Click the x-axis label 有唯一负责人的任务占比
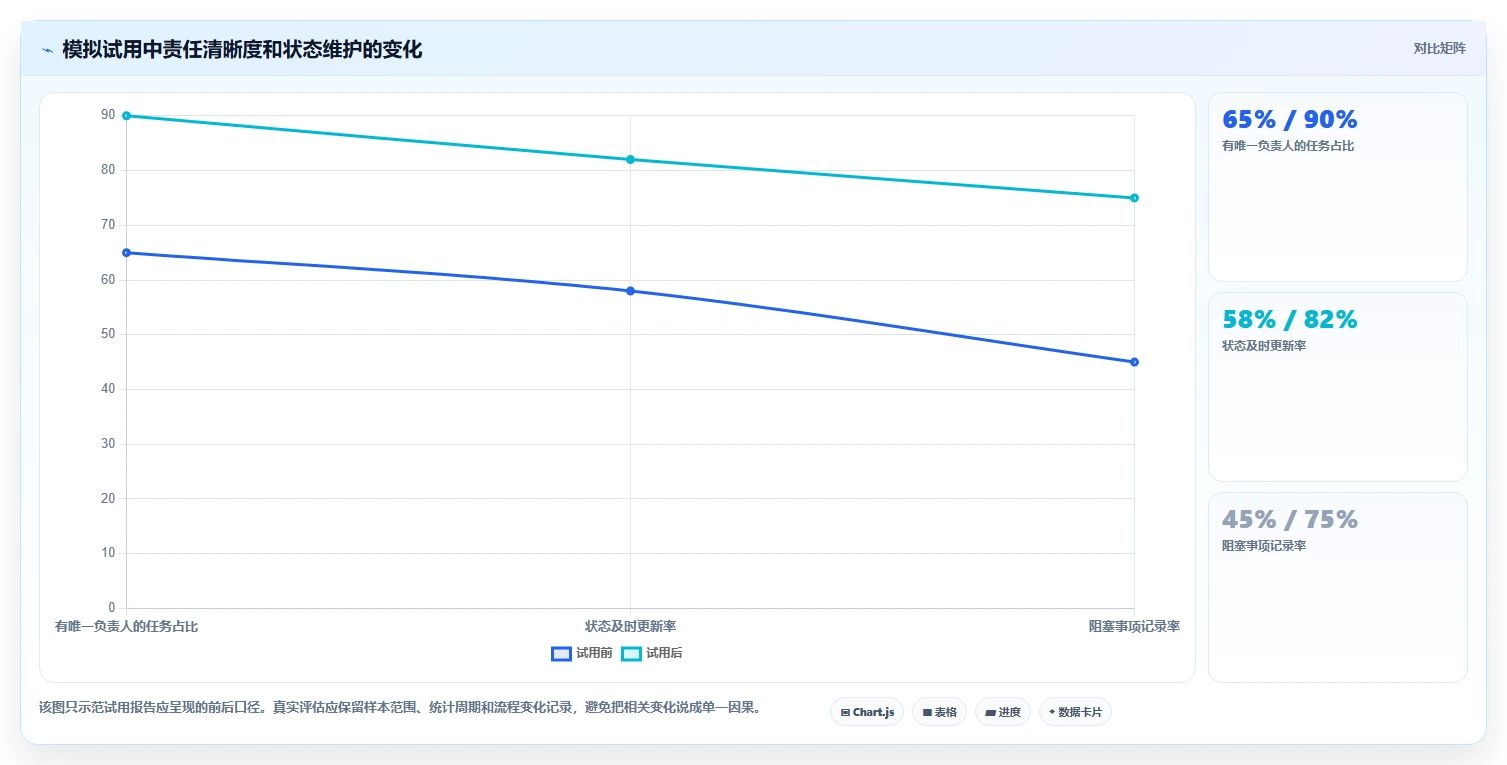 click(x=126, y=627)
